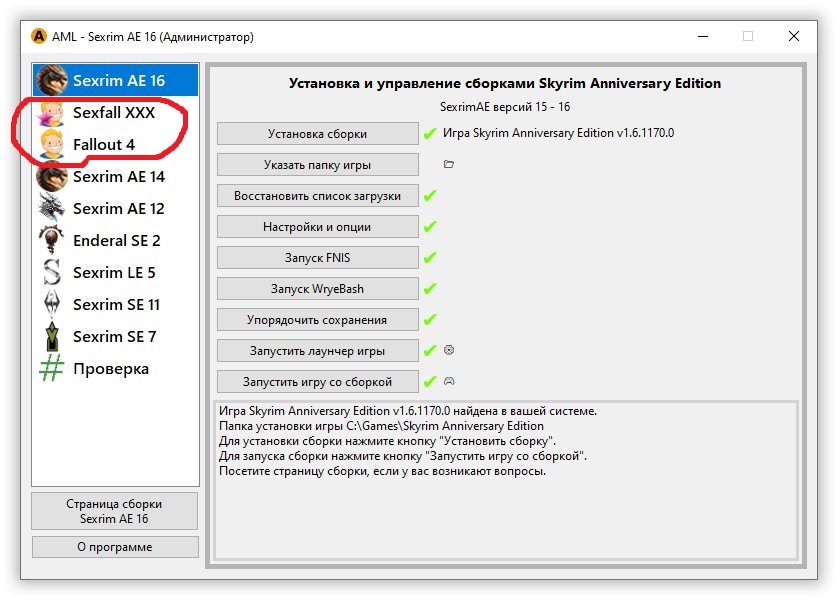This screenshot has height=600, width=838.
Task: Click the green hash Проверка icon
Action: click(x=51, y=368)
